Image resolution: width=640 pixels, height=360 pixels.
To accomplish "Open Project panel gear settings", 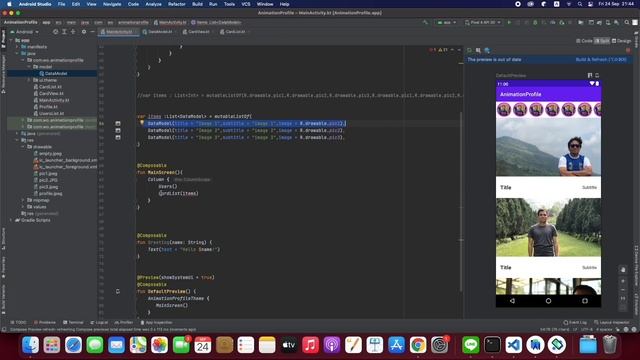I will coord(84,31).
